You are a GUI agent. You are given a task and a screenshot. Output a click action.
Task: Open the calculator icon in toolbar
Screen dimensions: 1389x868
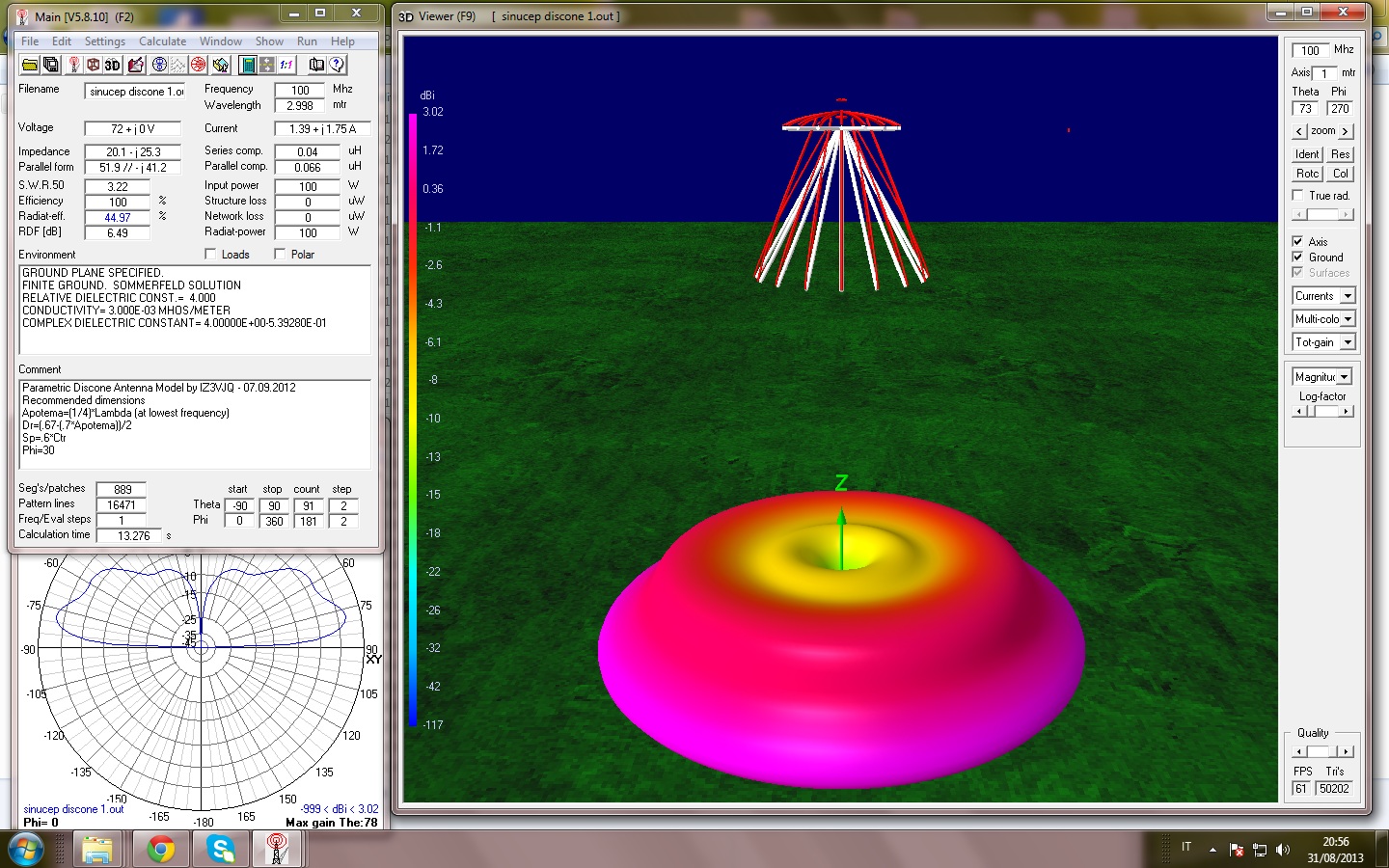point(248,65)
